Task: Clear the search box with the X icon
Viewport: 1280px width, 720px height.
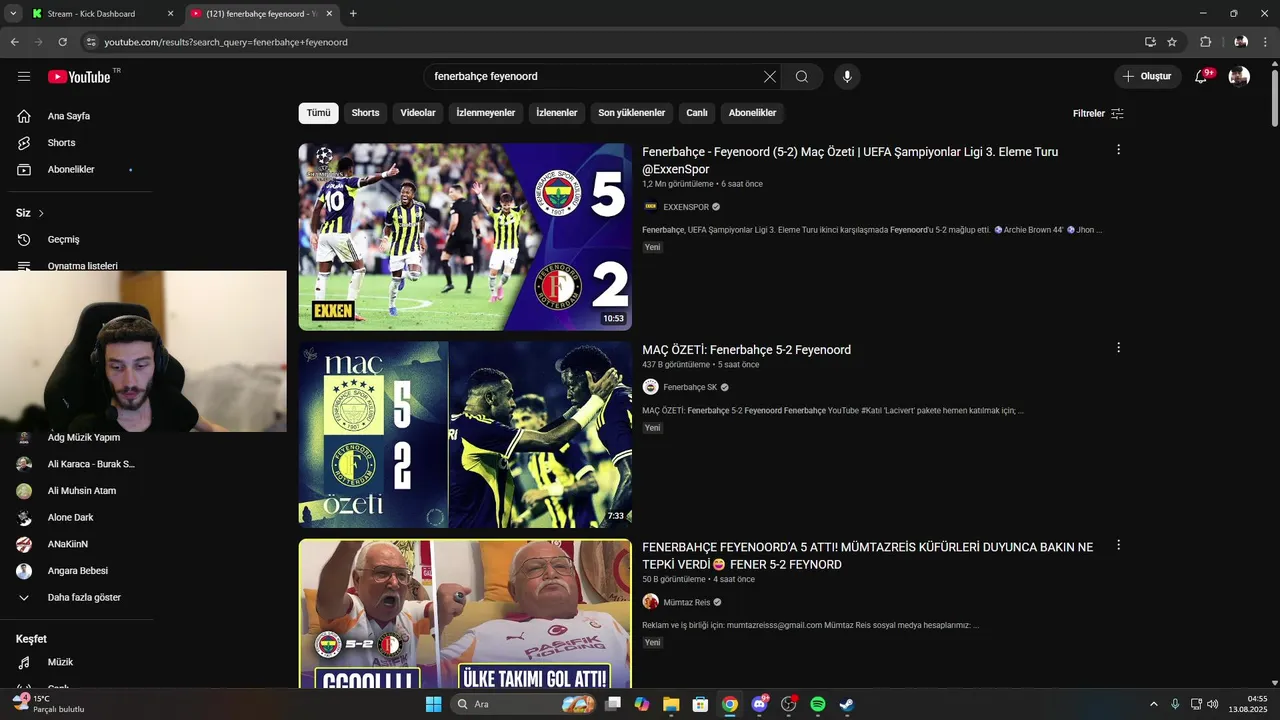Action: click(770, 77)
